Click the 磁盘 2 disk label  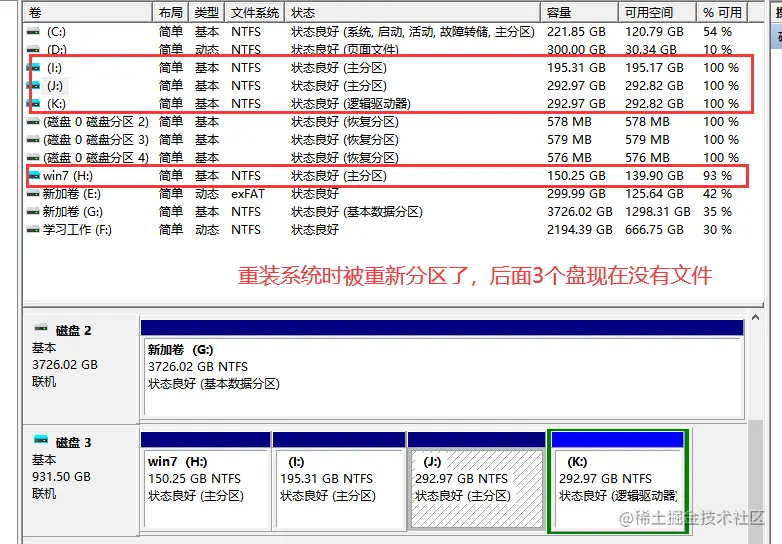coord(73,331)
